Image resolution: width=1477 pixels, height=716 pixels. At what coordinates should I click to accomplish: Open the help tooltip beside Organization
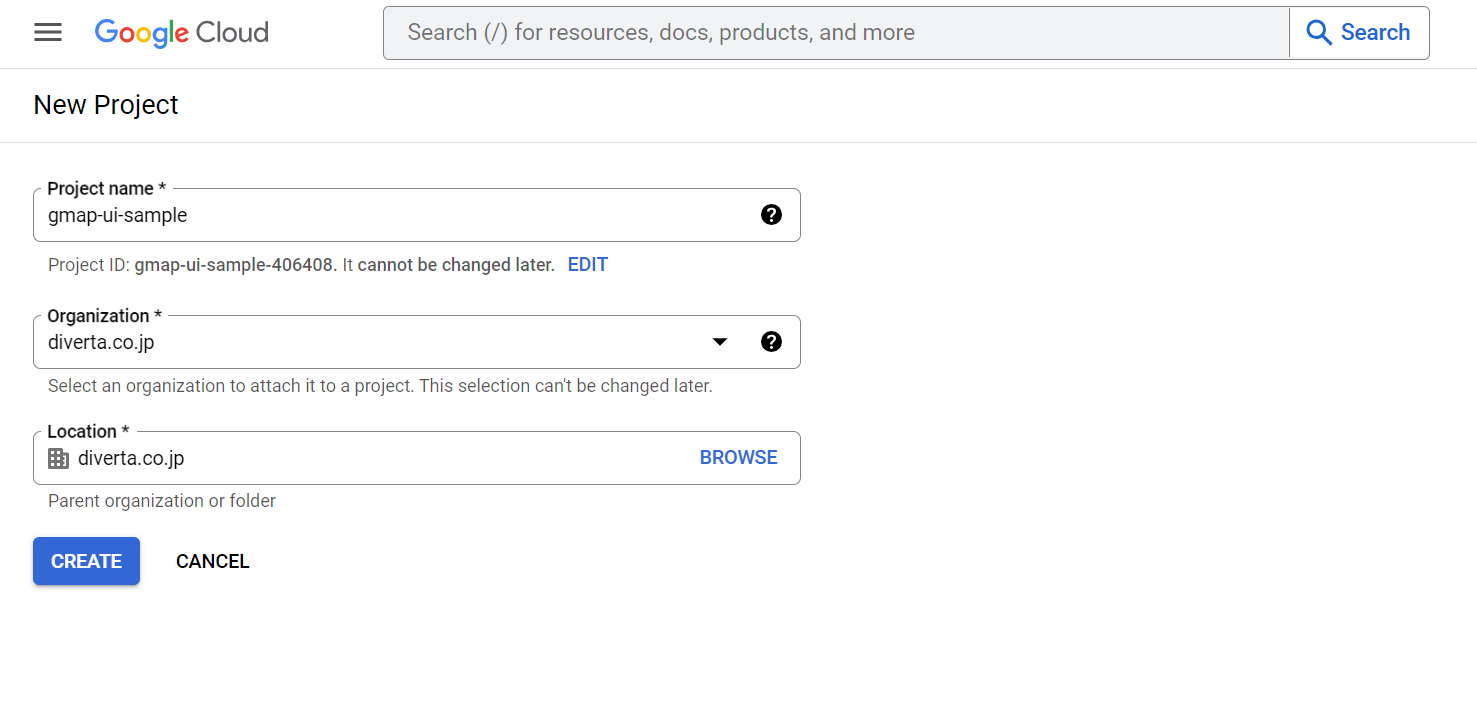click(771, 341)
